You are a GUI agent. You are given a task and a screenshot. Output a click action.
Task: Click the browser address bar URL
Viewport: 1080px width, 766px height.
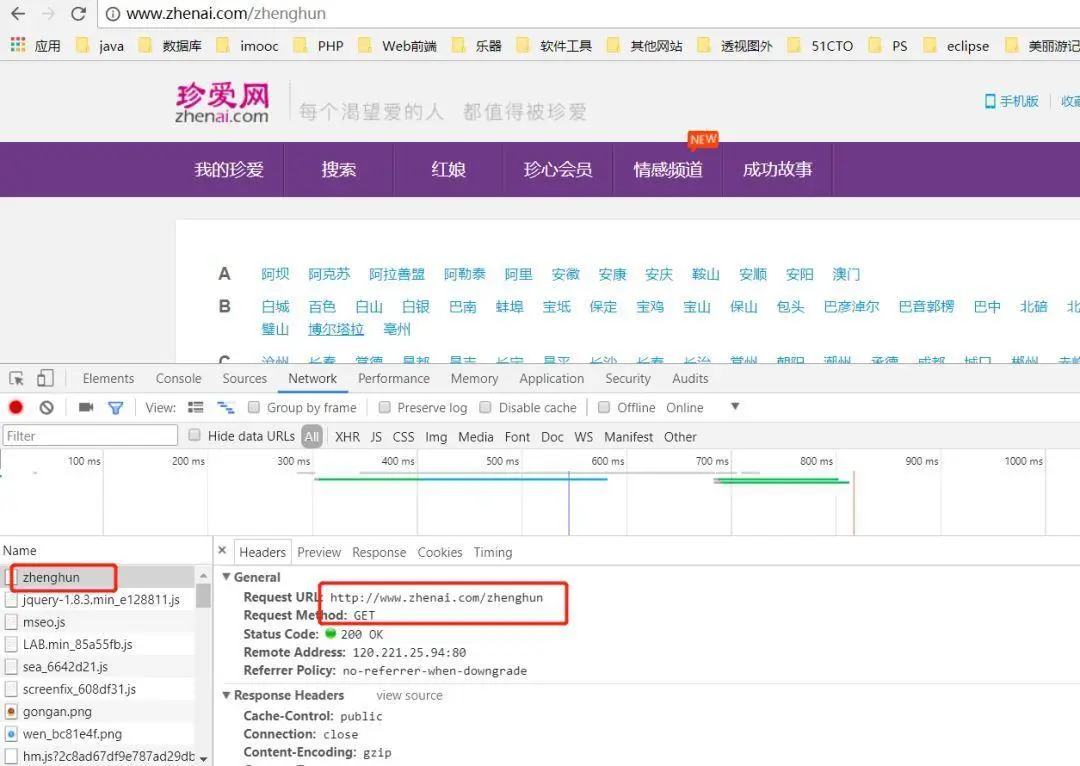pos(226,14)
